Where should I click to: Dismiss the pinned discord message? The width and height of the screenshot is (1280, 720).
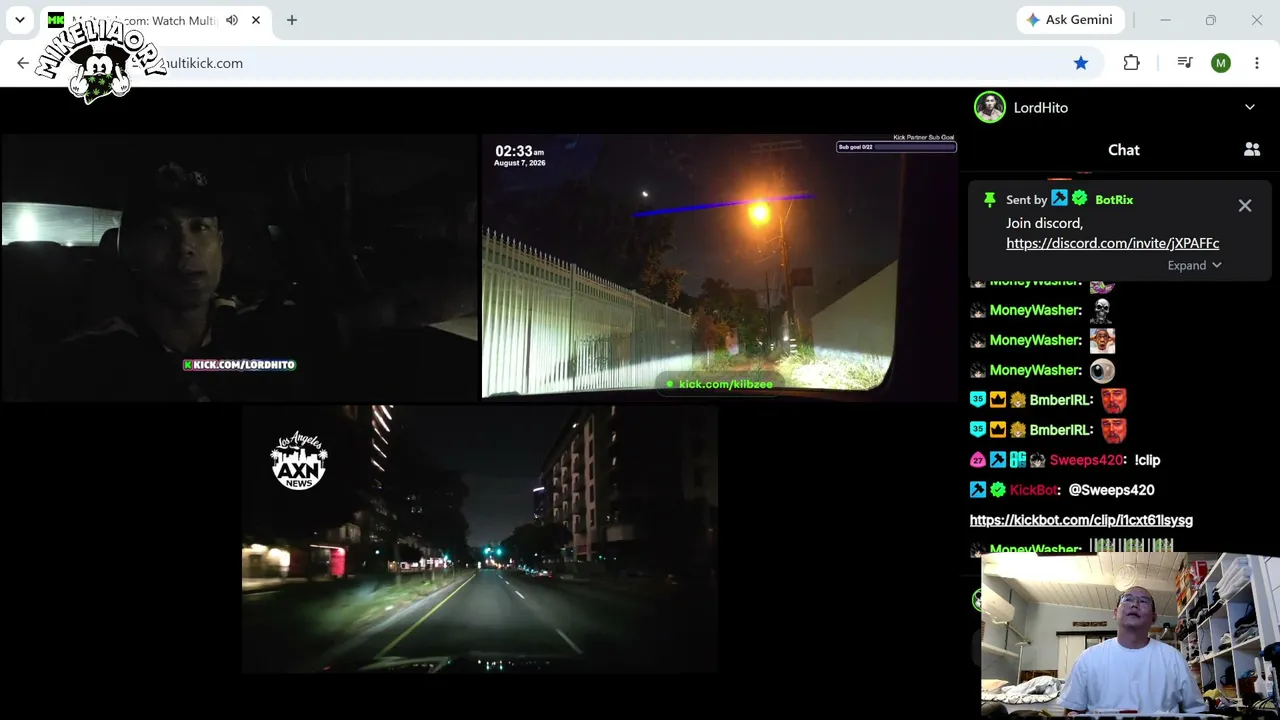(1245, 205)
